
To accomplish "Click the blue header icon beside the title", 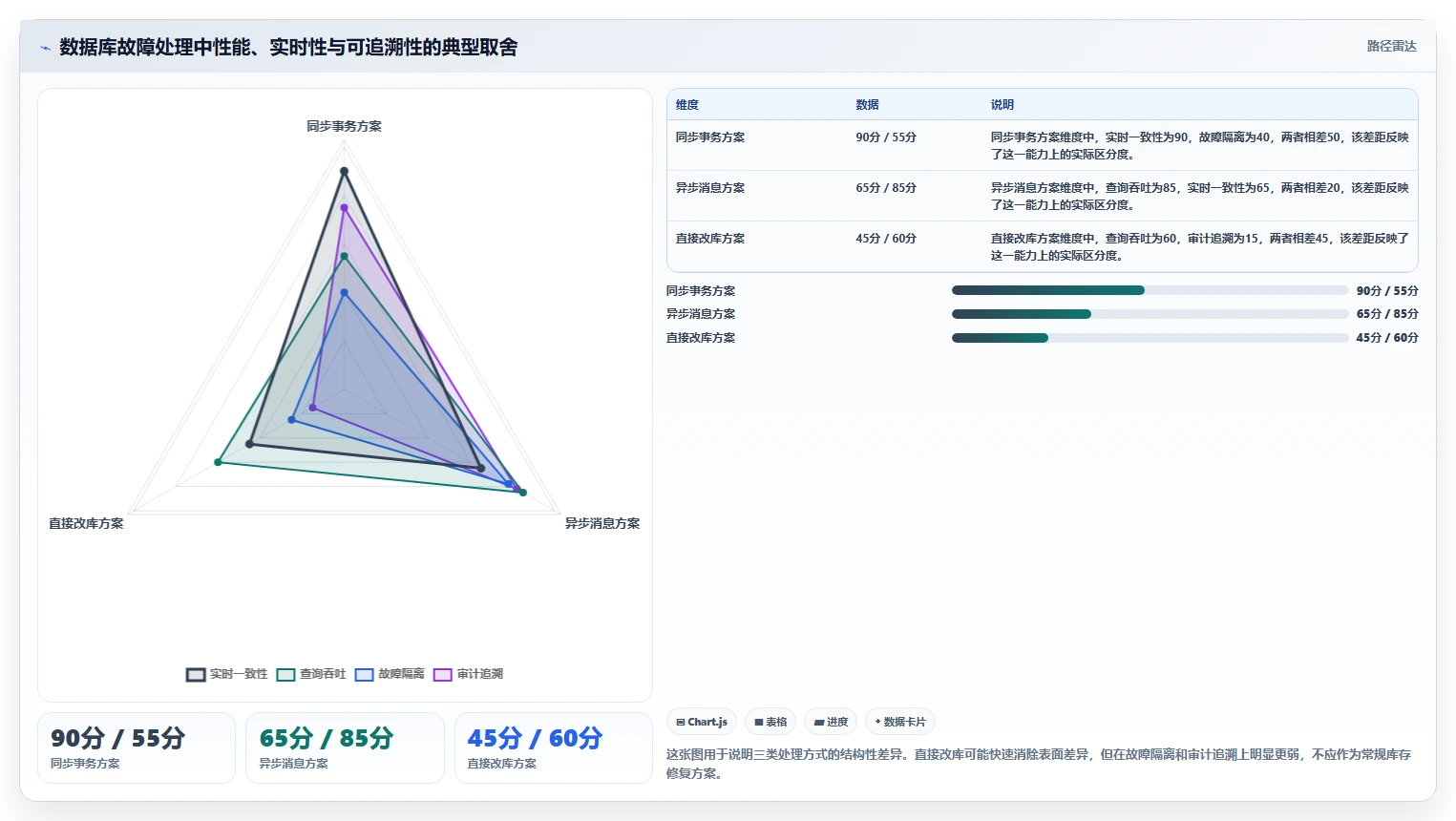I will (45, 48).
